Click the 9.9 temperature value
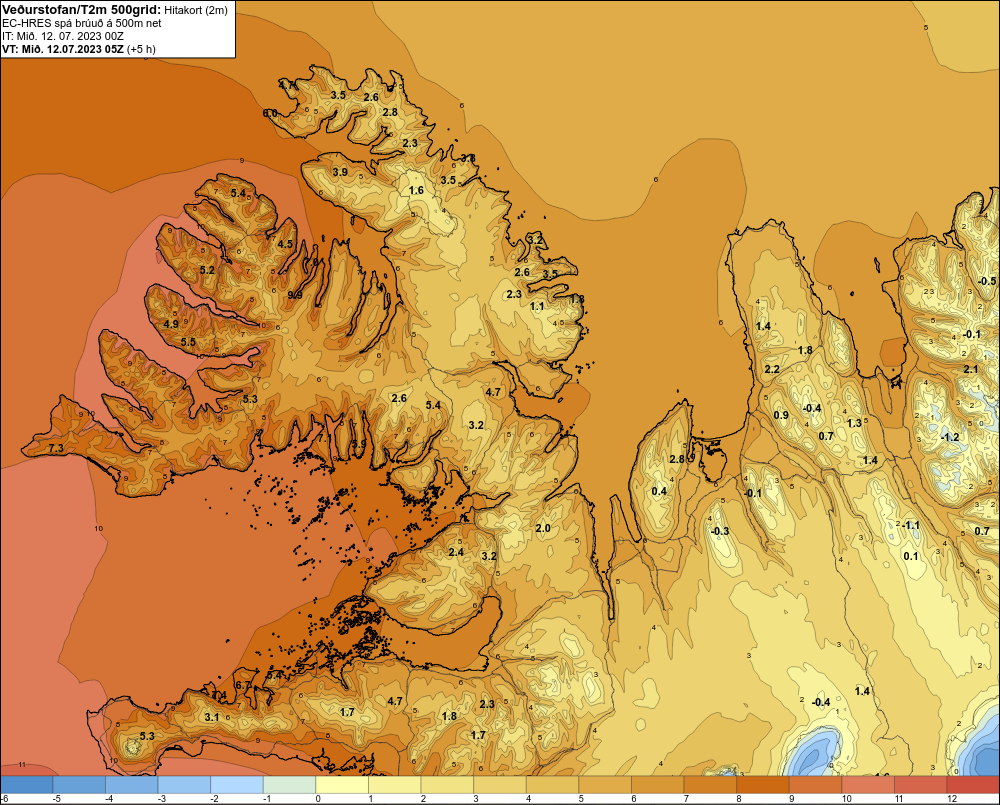The height and width of the screenshot is (805, 1000). (295, 295)
